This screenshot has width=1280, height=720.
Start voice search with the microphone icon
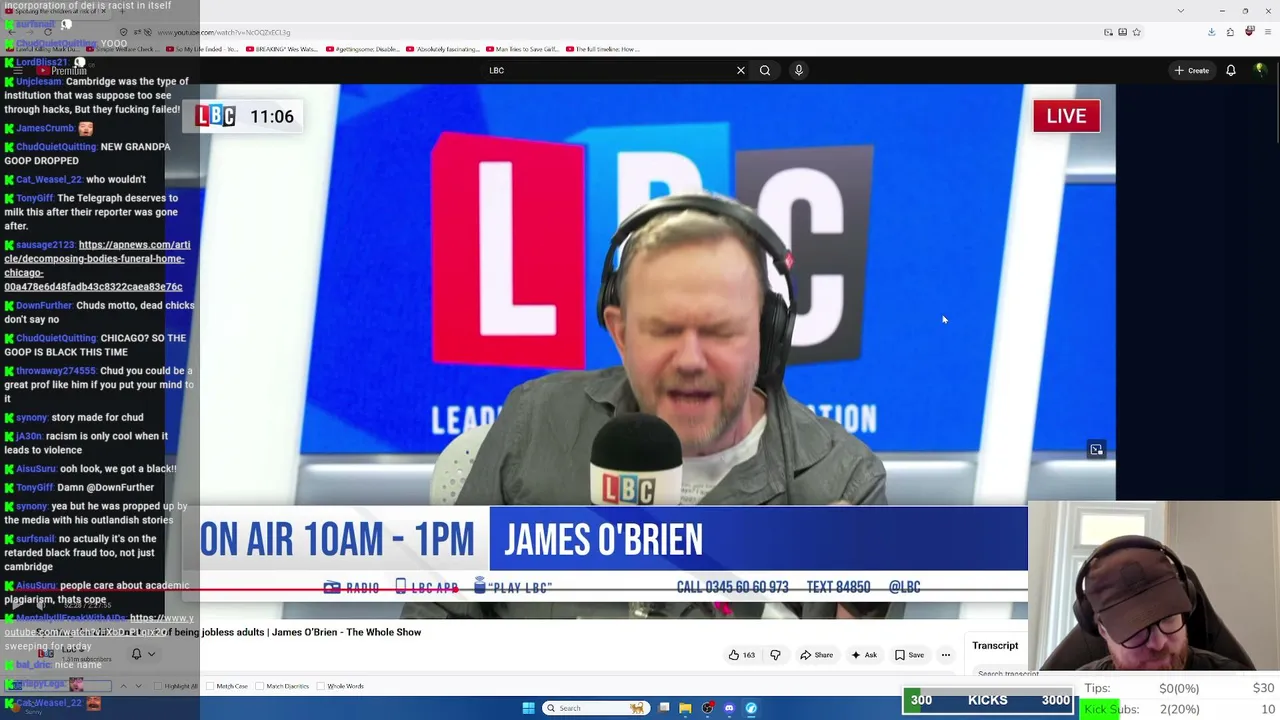[x=798, y=70]
